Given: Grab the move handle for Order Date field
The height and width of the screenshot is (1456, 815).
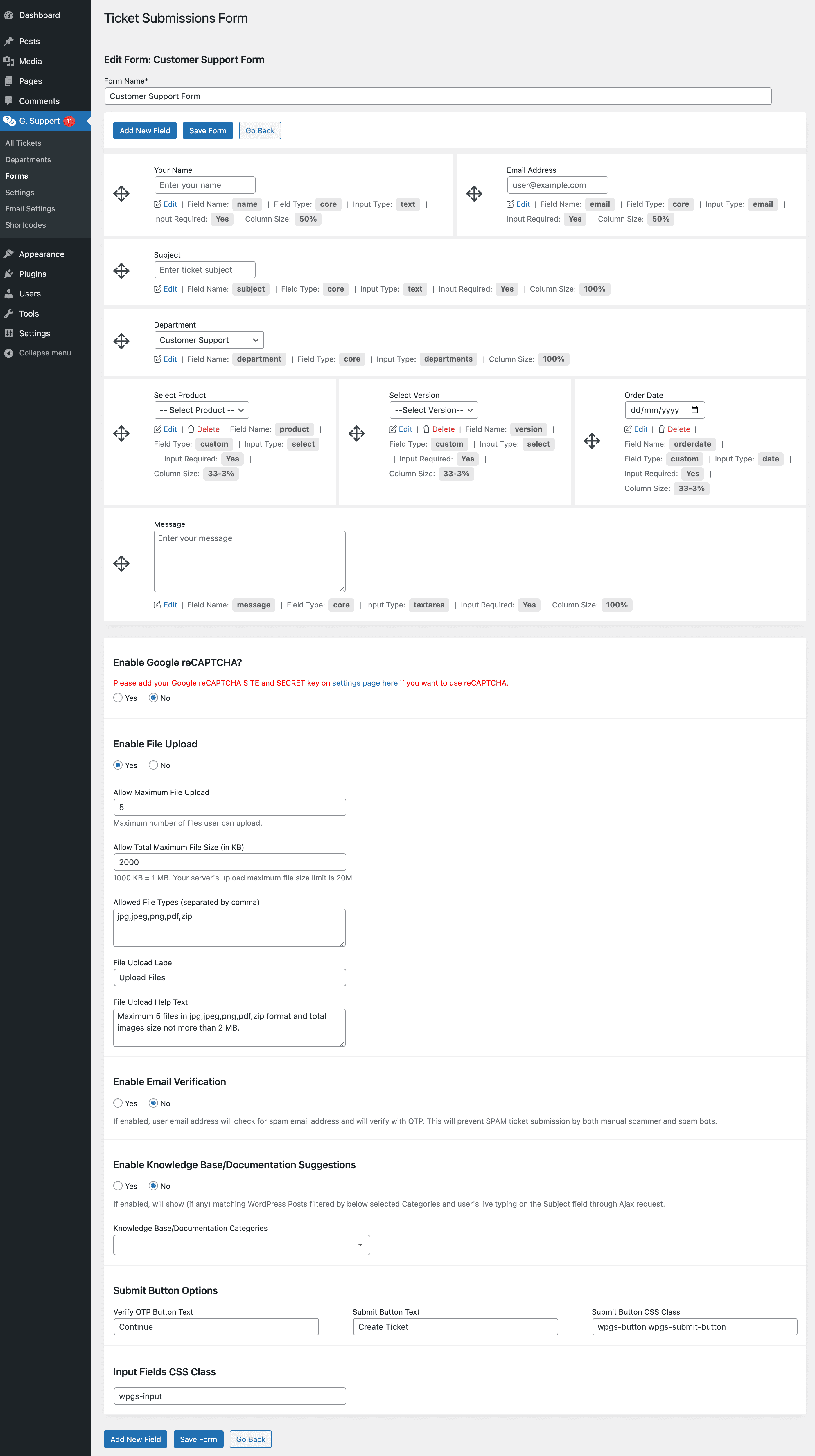Looking at the screenshot, I should pyautogui.click(x=592, y=440).
